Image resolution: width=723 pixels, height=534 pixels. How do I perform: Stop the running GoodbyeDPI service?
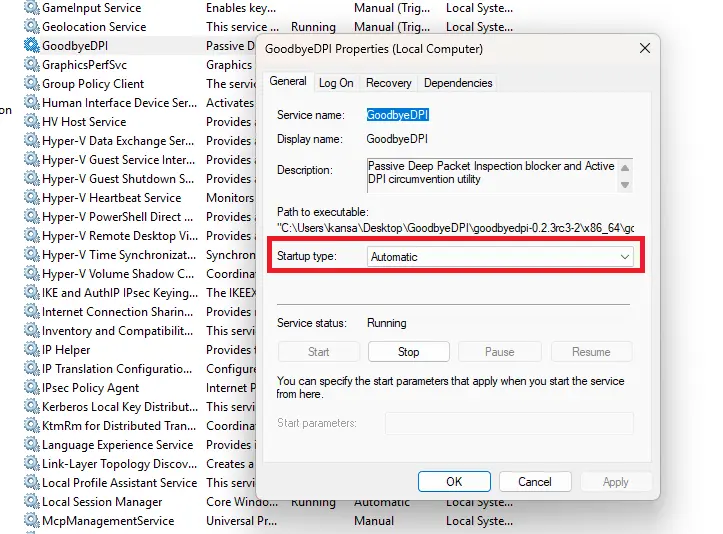point(409,352)
